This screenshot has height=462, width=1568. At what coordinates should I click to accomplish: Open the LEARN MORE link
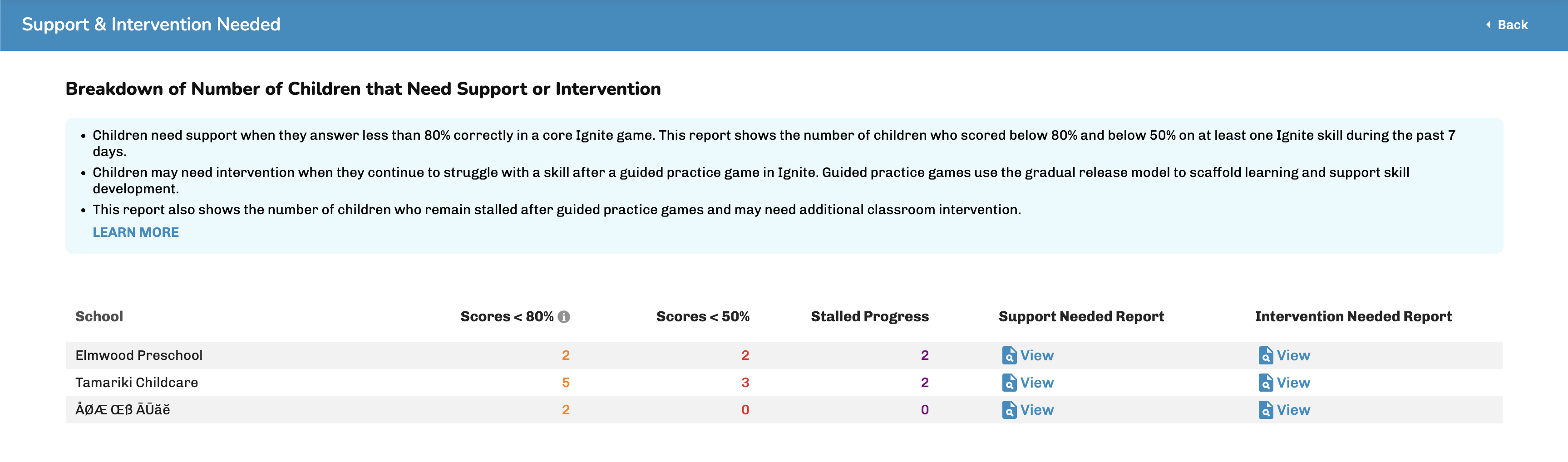click(x=136, y=232)
